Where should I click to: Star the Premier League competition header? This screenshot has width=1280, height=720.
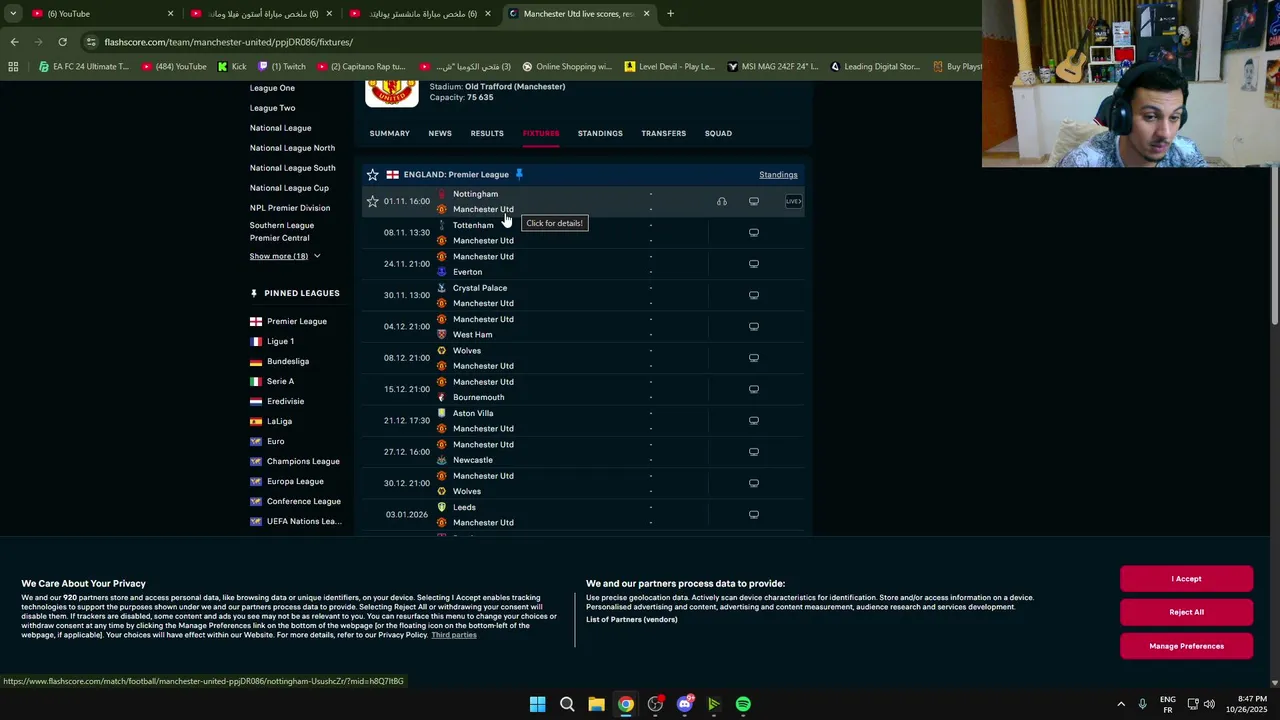[x=373, y=174]
